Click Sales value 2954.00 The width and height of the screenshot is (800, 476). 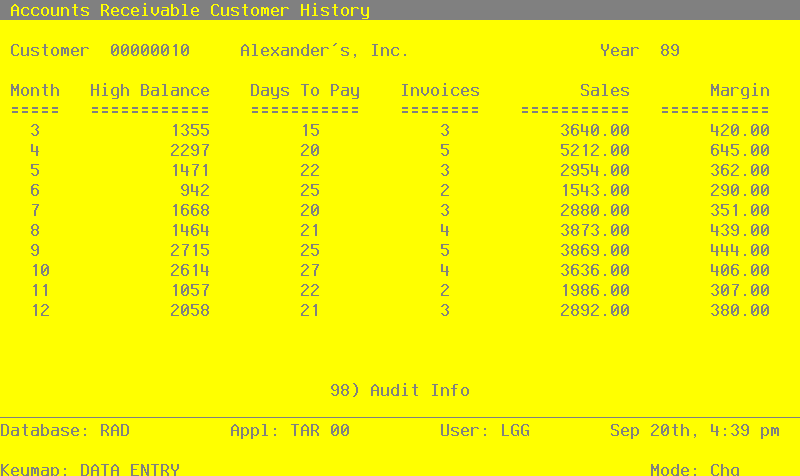pos(595,170)
